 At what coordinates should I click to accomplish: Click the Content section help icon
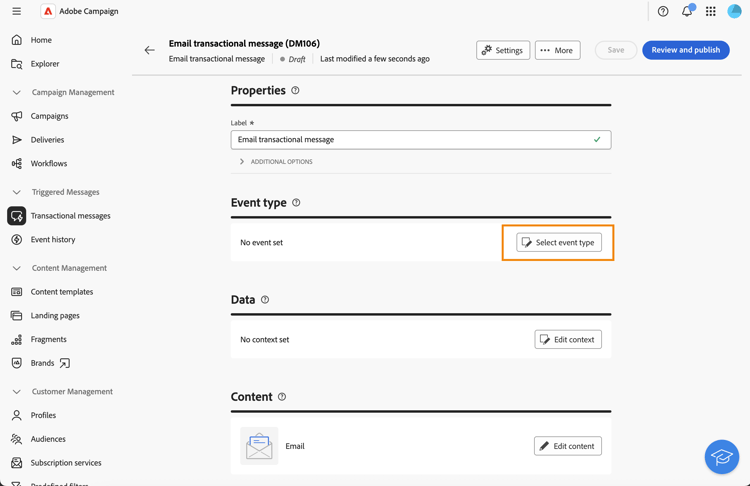pos(282,396)
